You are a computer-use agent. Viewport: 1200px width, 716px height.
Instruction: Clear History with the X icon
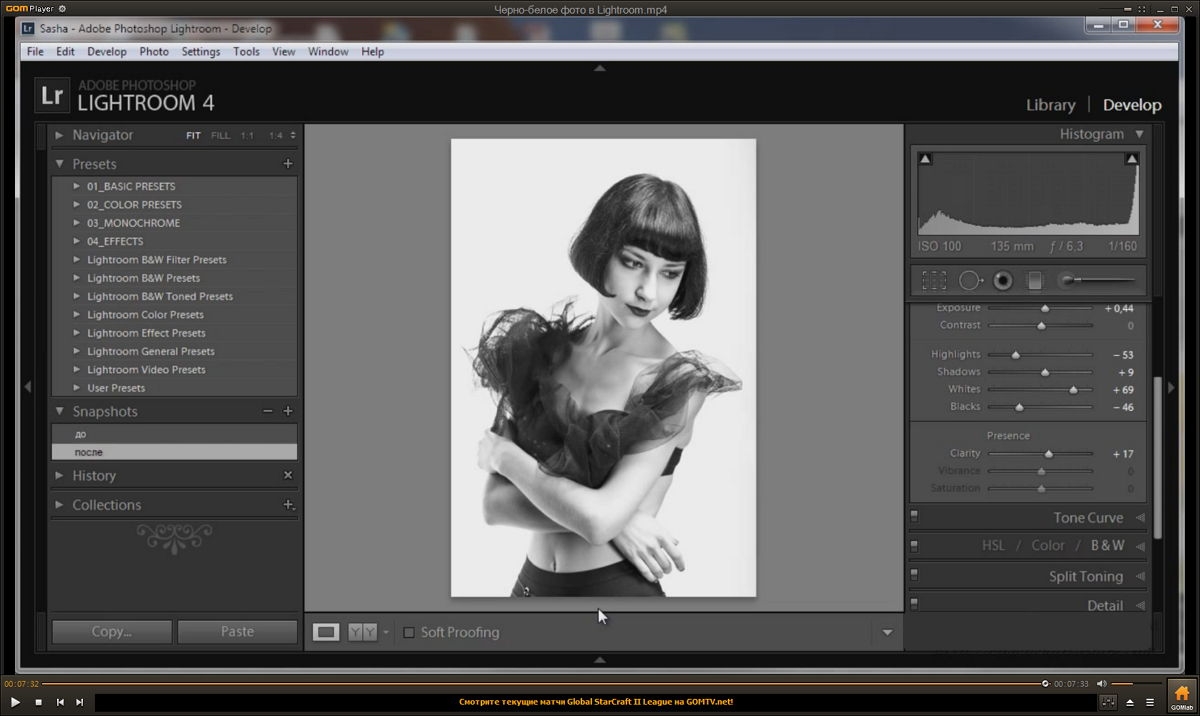click(288, 475)
